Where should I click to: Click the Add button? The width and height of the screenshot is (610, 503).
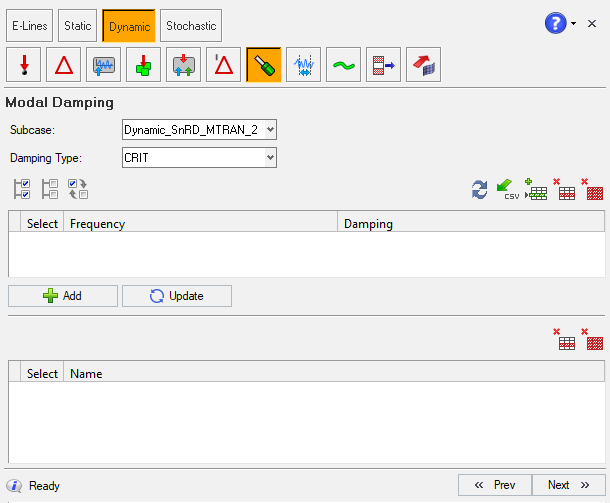point(62,296)
